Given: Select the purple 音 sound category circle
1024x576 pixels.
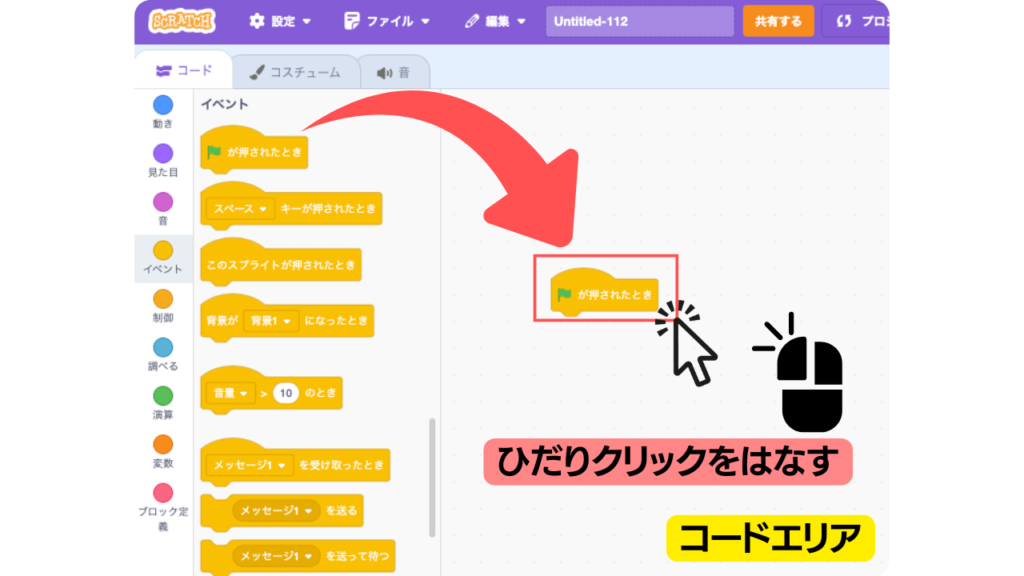Looking at the screenshot, I should pyautogui.click(x=163, y=202).
